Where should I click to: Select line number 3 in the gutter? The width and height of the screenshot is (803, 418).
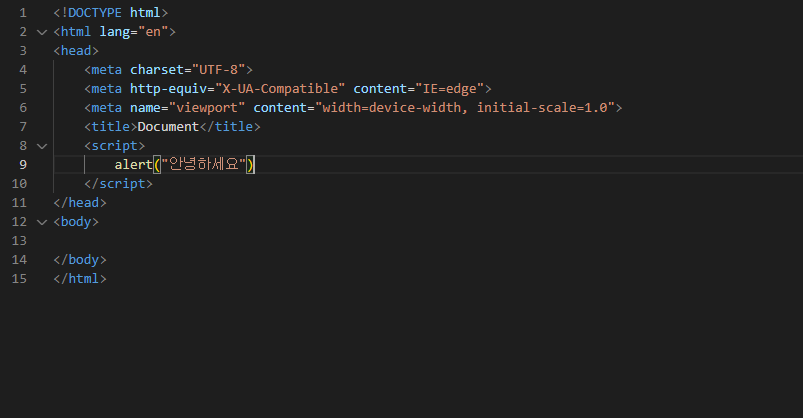click(23, 51)
